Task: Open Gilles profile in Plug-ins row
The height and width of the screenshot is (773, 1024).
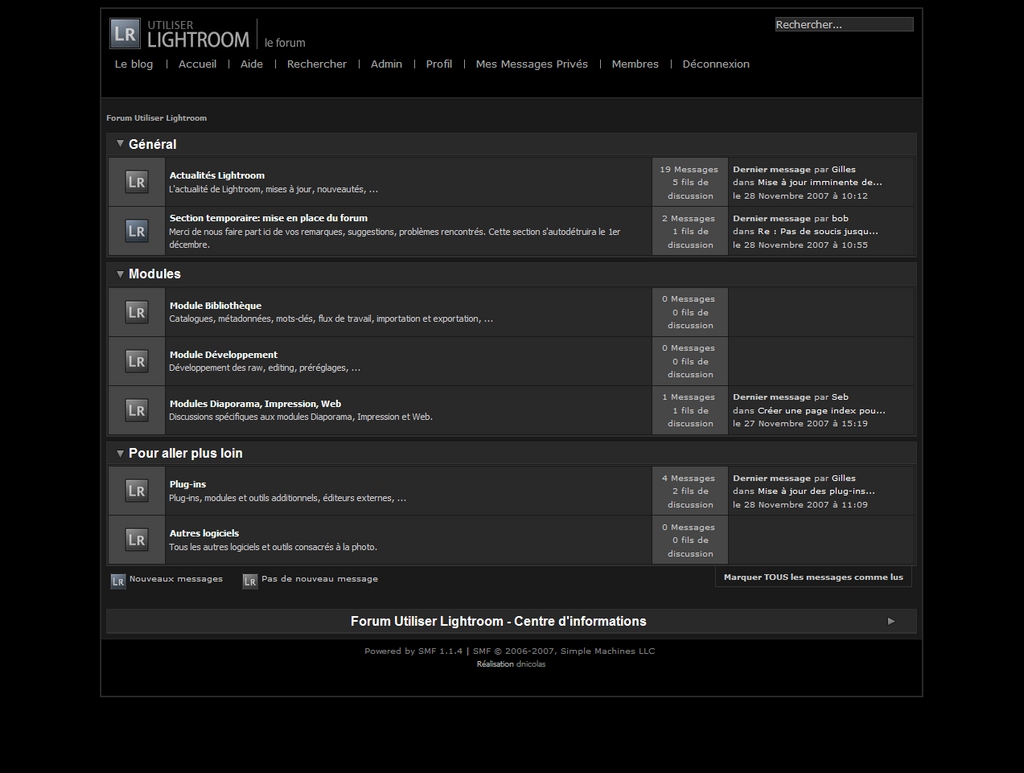Action: (843, 478)
